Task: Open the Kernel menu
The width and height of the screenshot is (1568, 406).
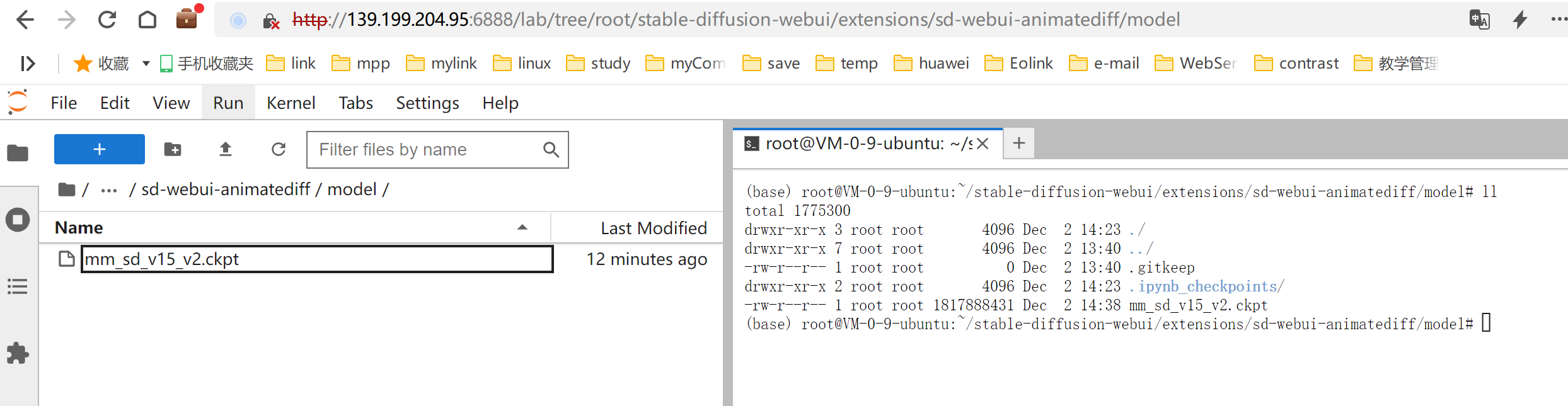Action: (291, 103)
